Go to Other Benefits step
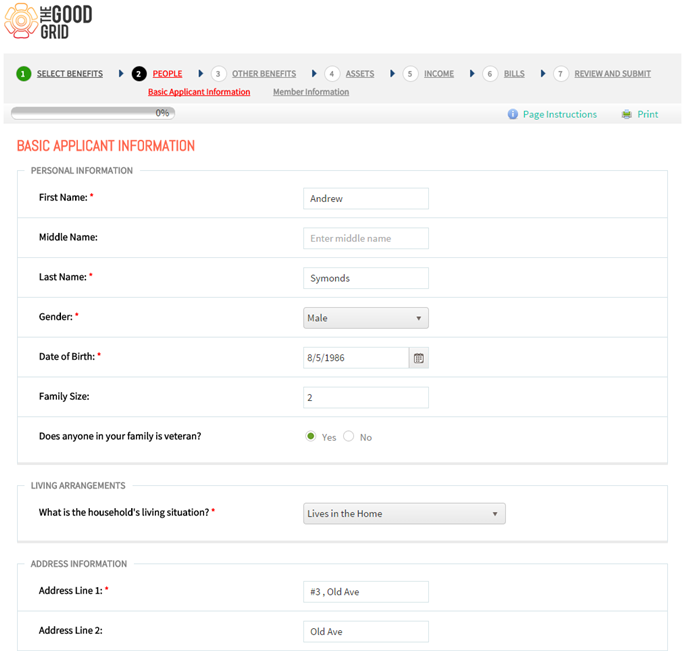Viewport: 683px width, 667px height. (x=264, y=74)
